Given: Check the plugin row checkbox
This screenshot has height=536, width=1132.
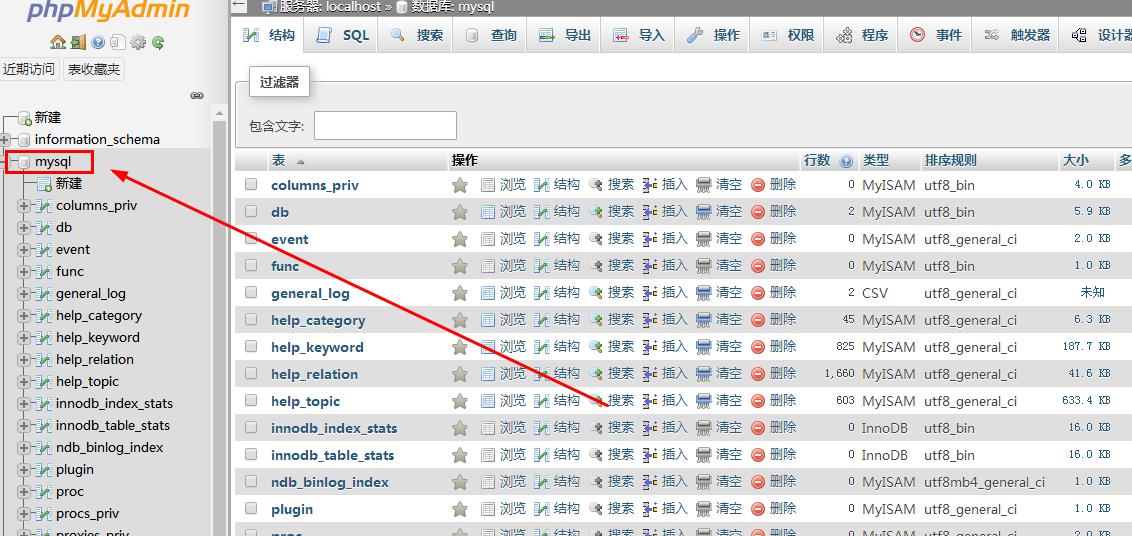Looking at the screenshot, I should (251, 508).
